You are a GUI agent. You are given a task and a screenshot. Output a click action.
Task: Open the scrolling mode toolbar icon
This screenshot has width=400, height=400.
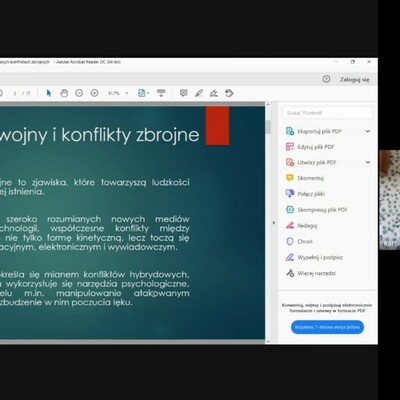click(161, 93)
